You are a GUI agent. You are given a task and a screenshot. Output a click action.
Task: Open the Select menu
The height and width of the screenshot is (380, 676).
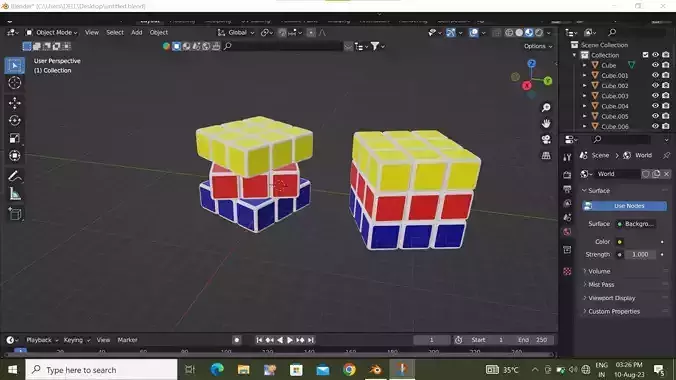click(115, 32)
